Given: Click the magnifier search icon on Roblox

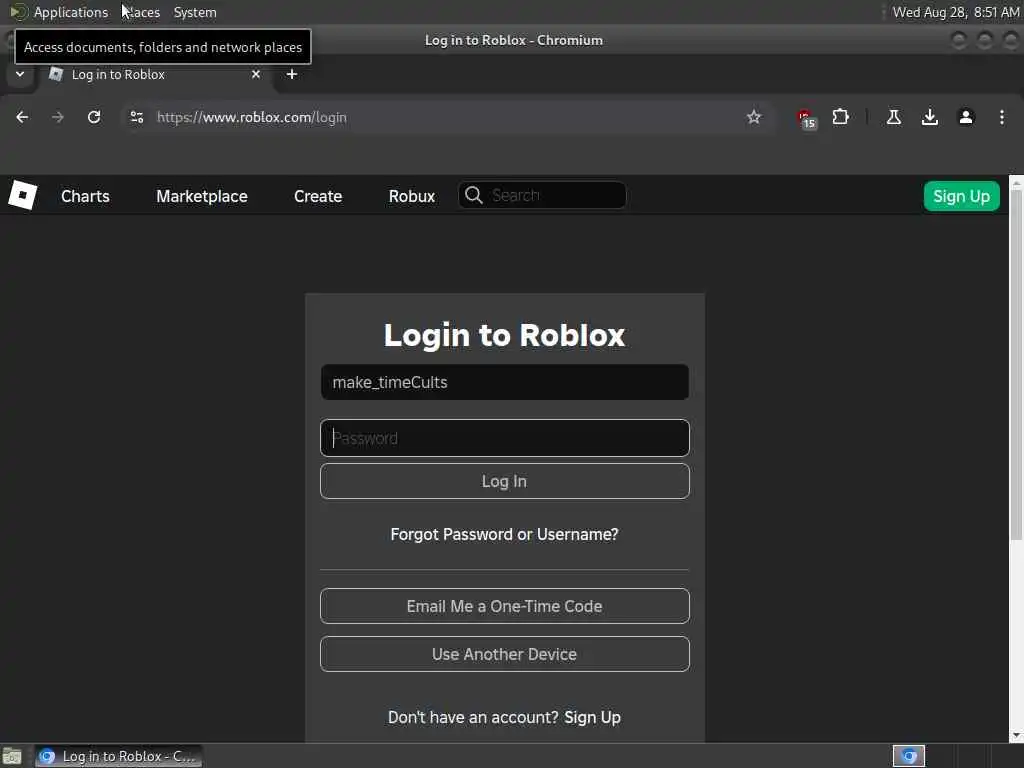Looking at the screenshot, I should (x=473, y=195).
